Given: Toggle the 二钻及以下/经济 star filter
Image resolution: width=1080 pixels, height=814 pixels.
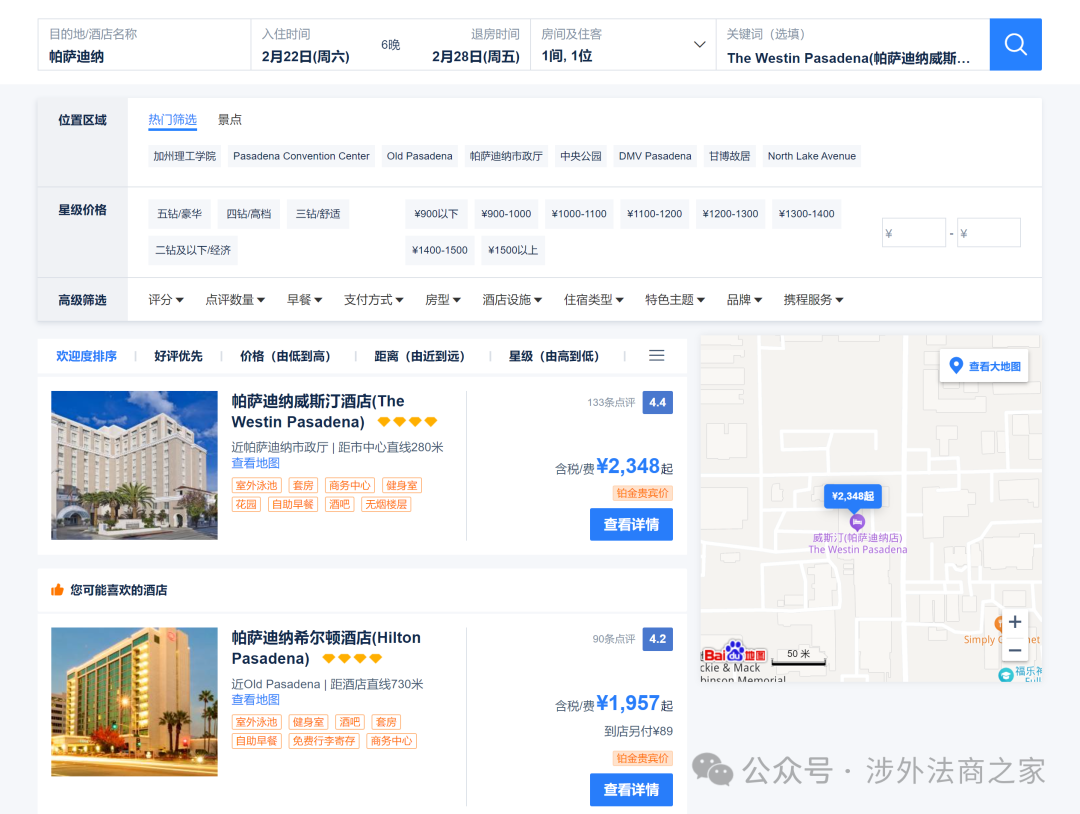Looking at the screenshot, I should (x=193, y=250).
